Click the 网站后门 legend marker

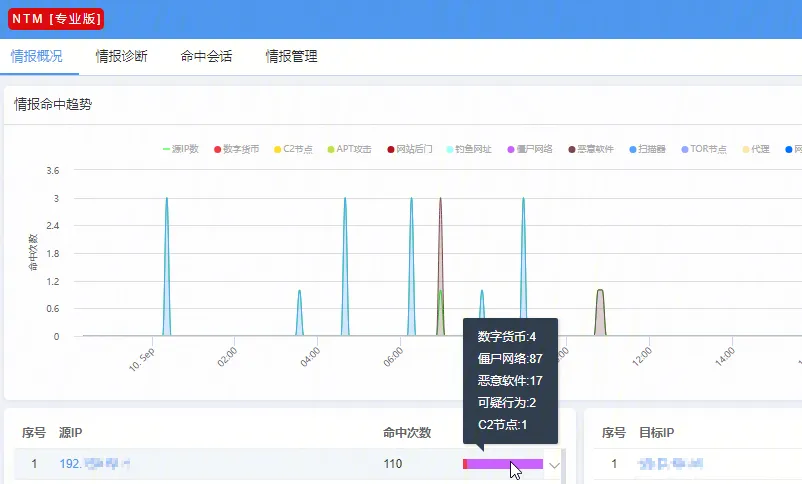coord(408,149)
